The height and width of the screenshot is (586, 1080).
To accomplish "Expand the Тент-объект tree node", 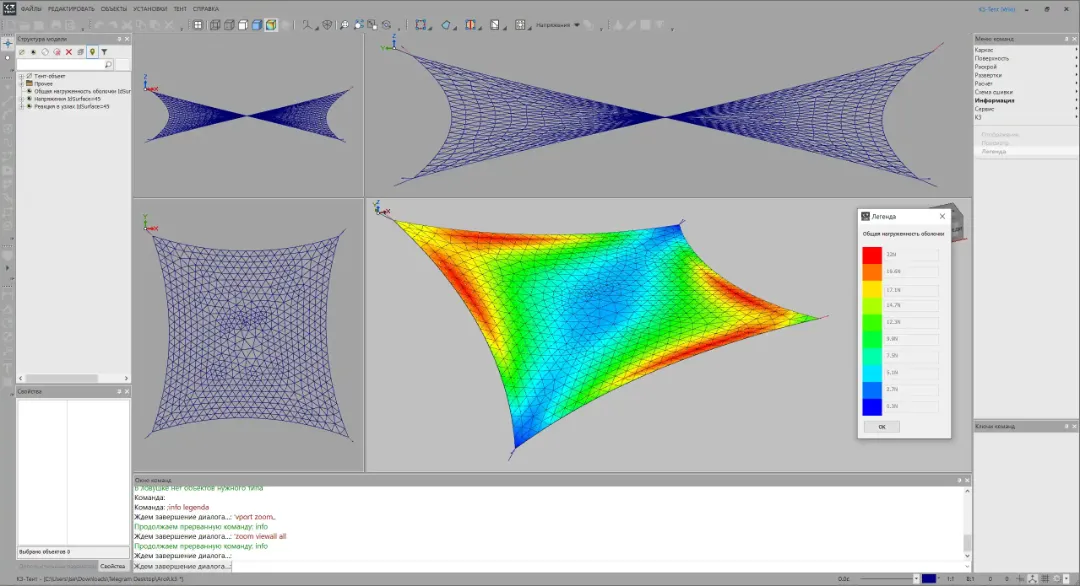I will tap(21, 76).
